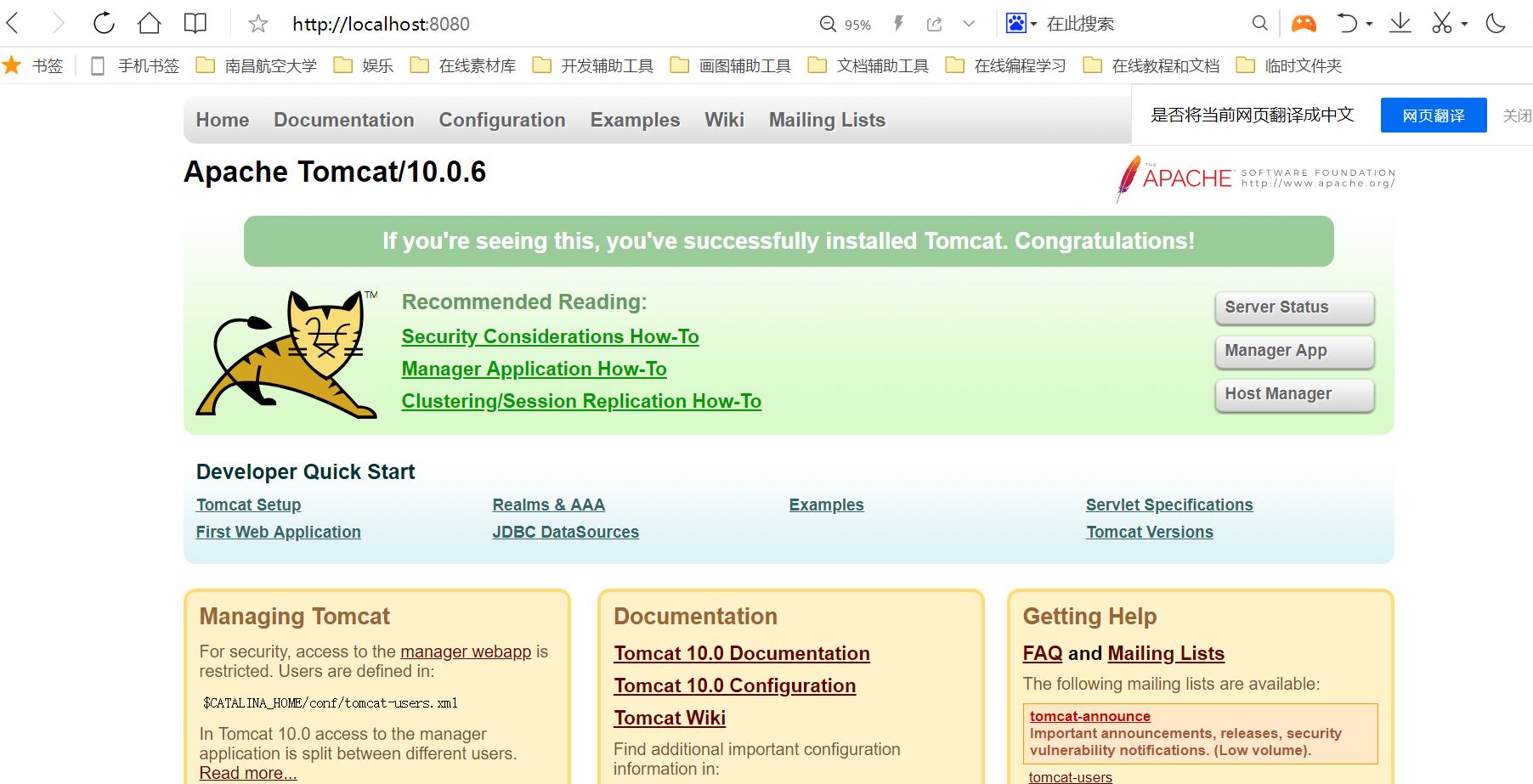The image size is (1533, 784).
Task: Open the browser home page icon
Action: [150, 23]
